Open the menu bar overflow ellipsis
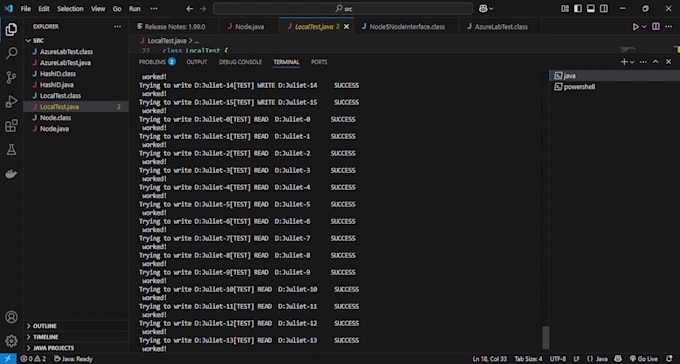680x364 pixels. 154,9
